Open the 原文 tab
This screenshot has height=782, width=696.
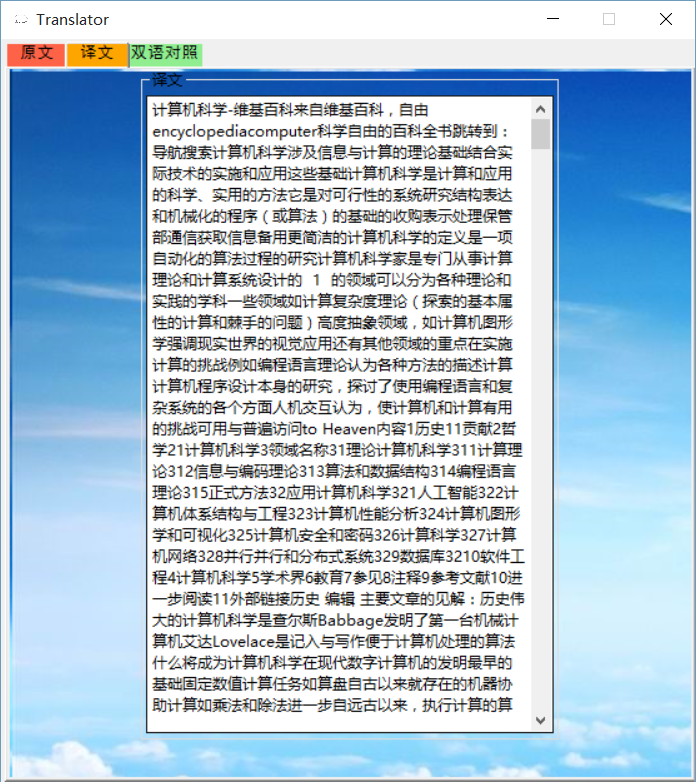point(36,54)
